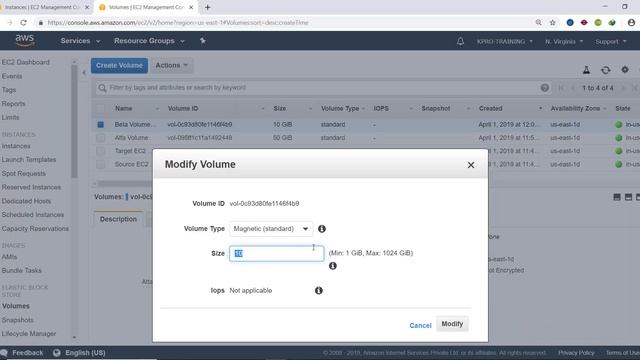Open Lifecycle Manager in the sidebar

[x=29, y=334]
